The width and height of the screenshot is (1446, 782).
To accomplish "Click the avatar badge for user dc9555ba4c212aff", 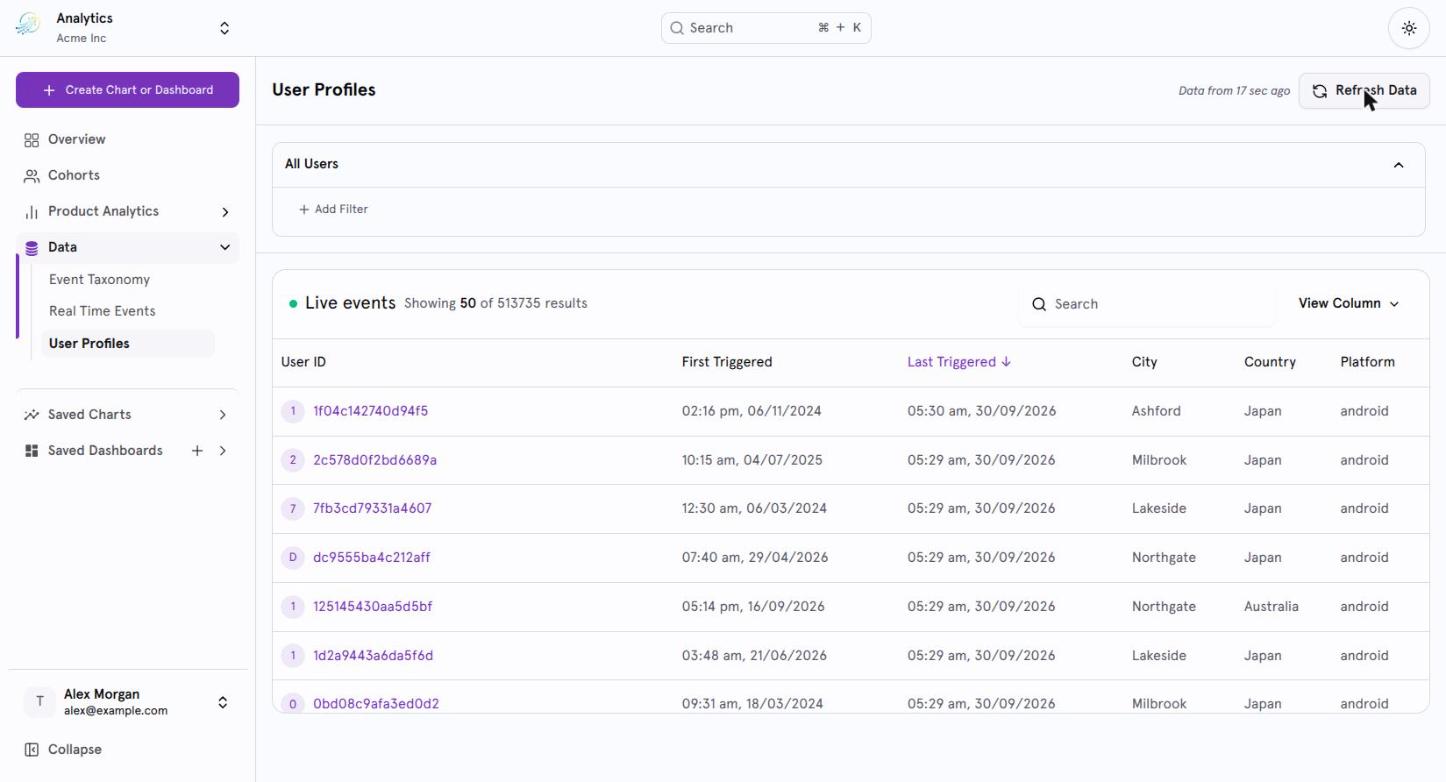I will pyautogui.click(x=293, y=558).
